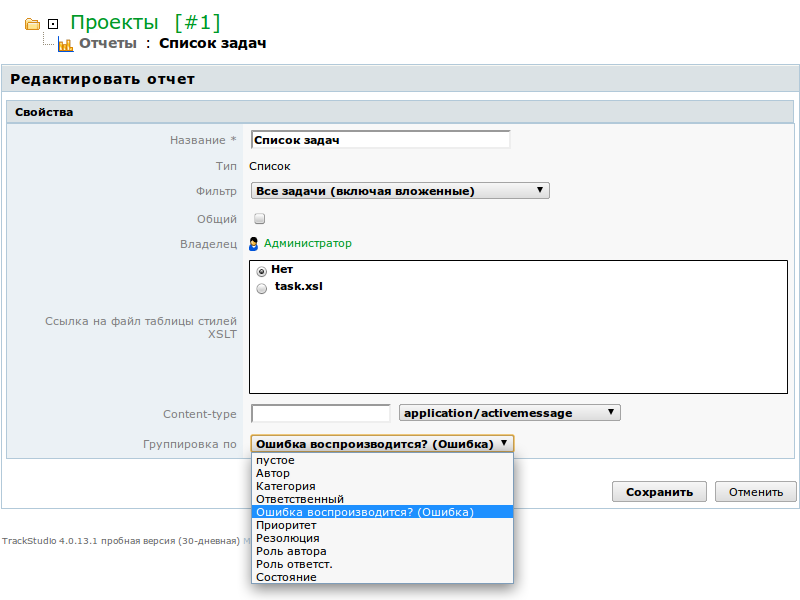Choose Автор in the dropdown list
This screenshot has width=800, height=600.
[x=273, y=473]
